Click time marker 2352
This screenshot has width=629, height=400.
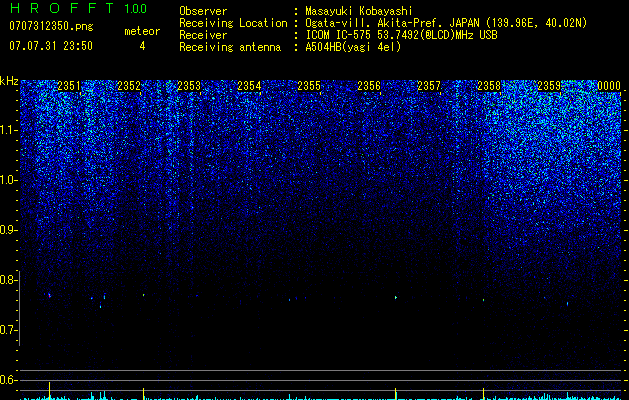click(x=129, y=86)
